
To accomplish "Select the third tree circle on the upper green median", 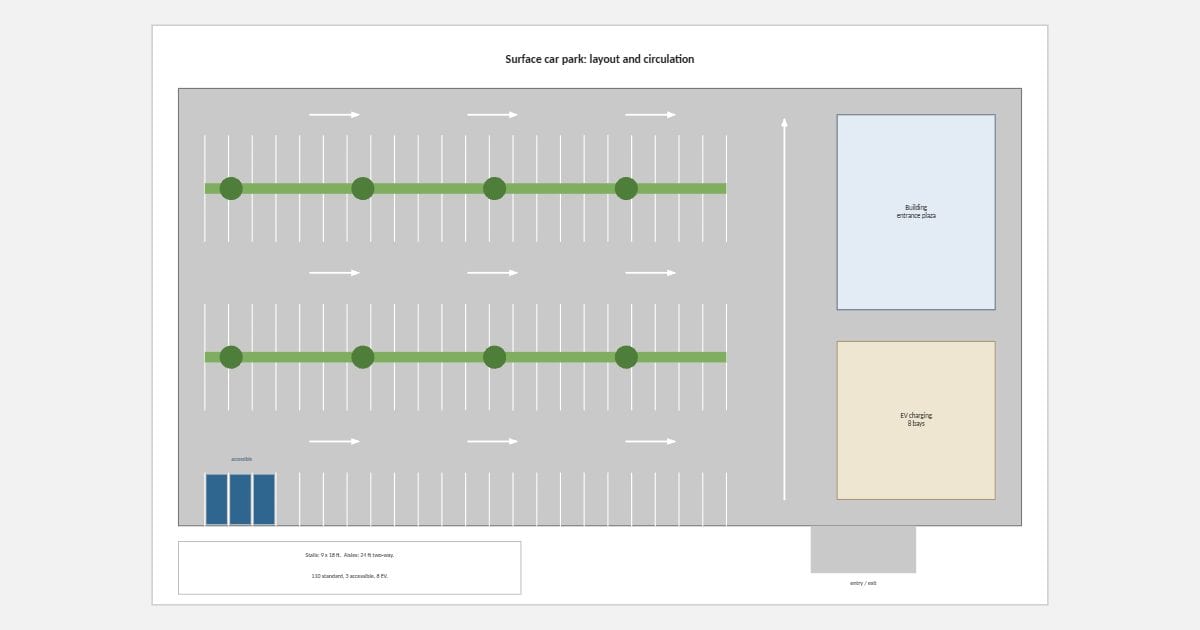I will click(x=494, y=188).
